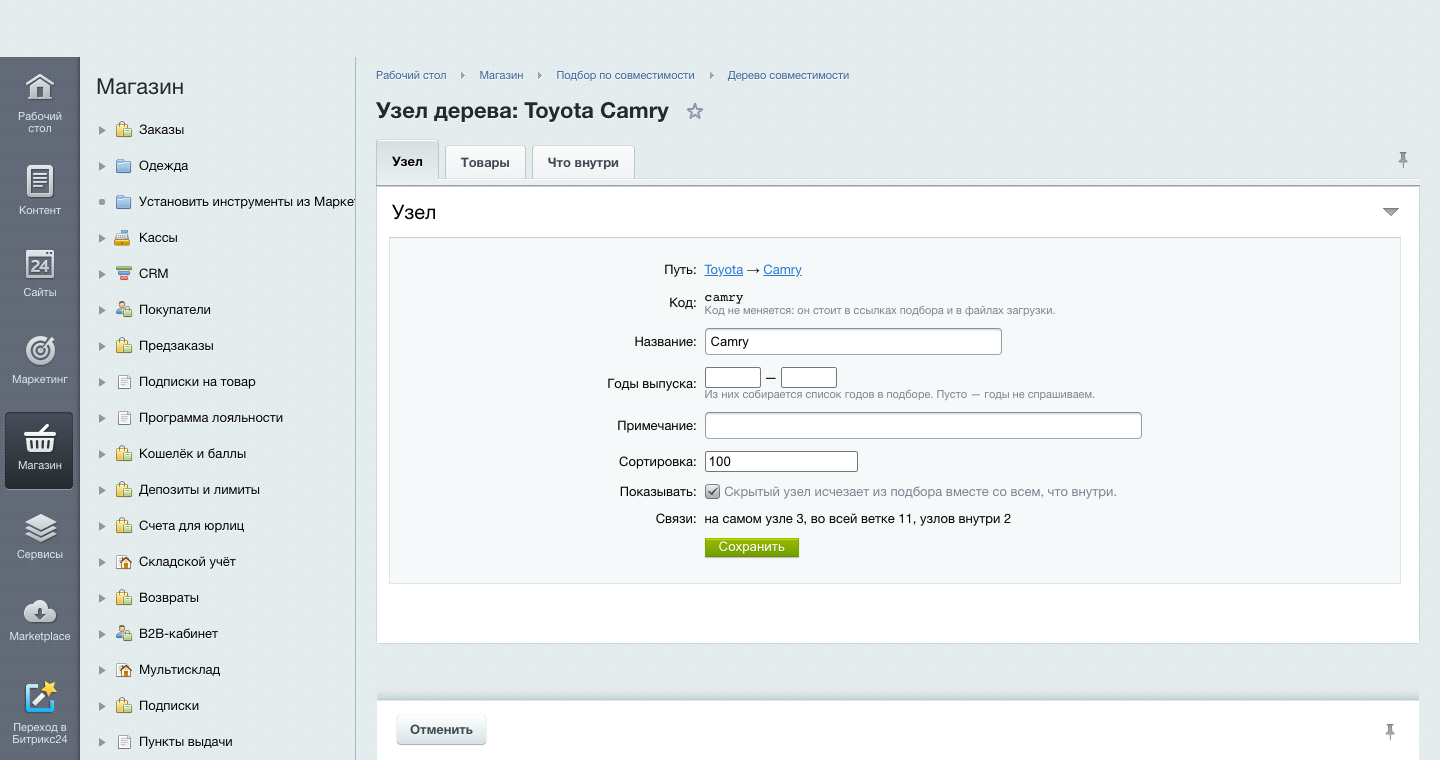Click the Отменить button
Image resolution: width=1440 pixels, height=760 pixels.
[x=441, y=730]
